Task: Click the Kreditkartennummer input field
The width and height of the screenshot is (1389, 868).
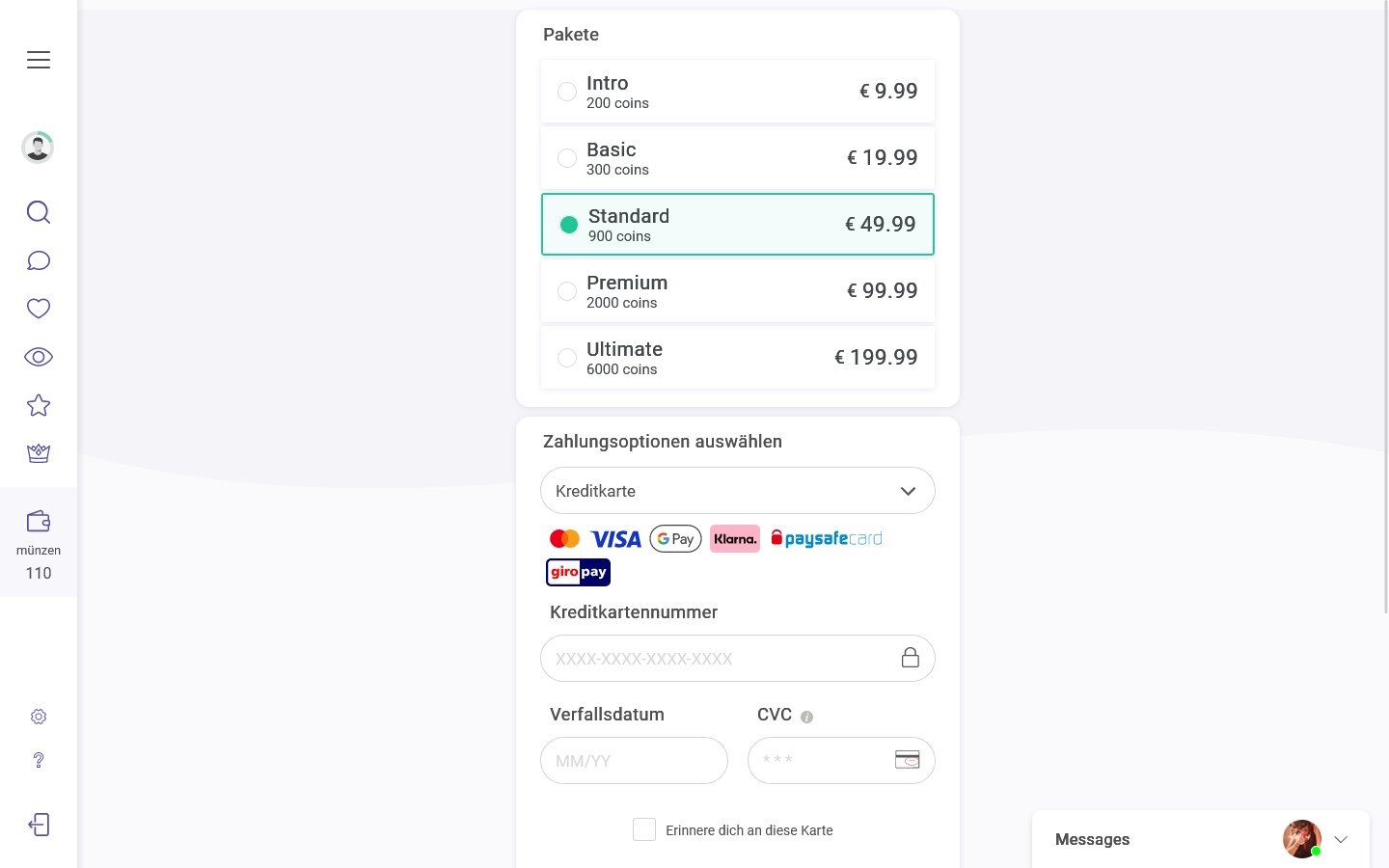Action: click(738, 659)
